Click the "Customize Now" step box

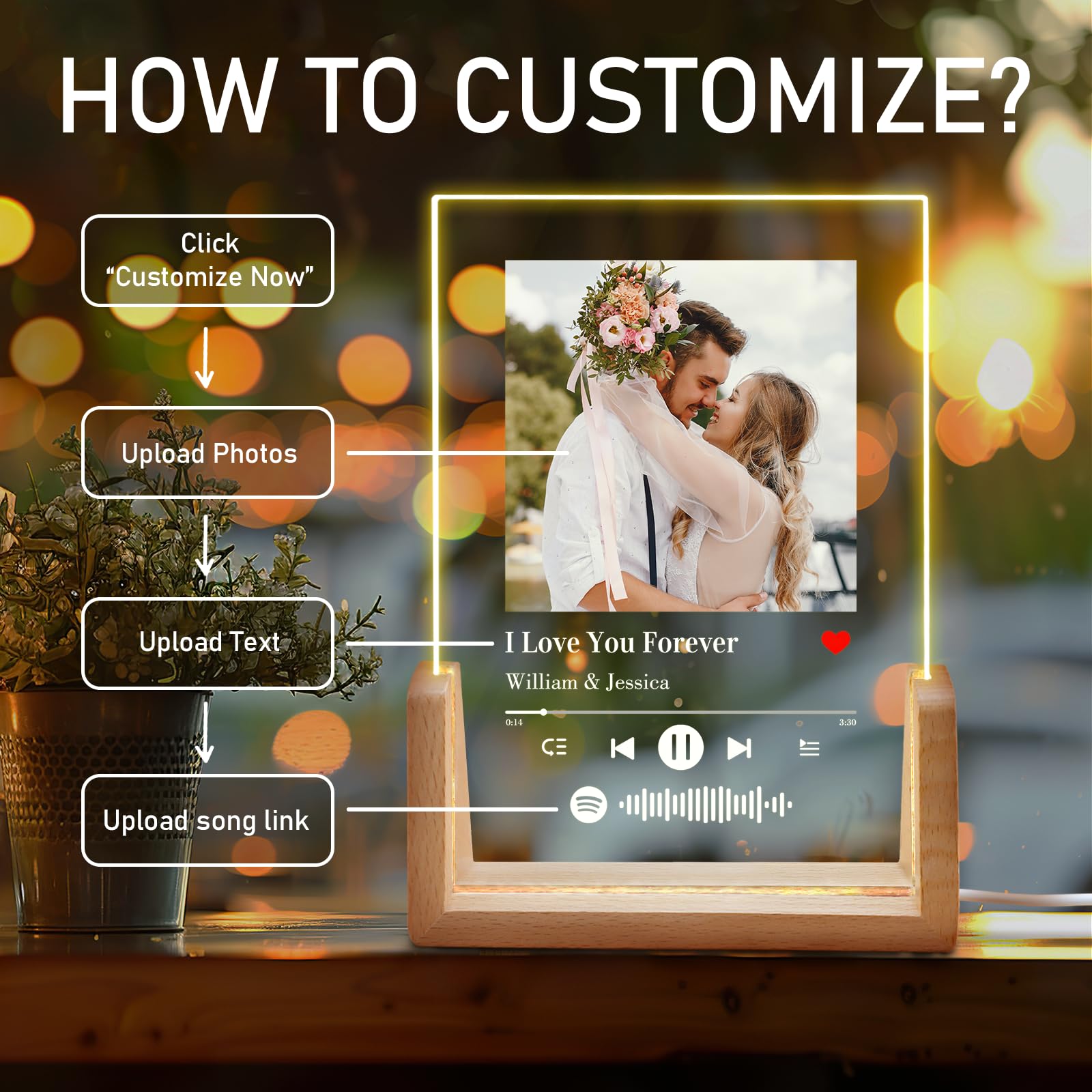click(x=207, y=261)
